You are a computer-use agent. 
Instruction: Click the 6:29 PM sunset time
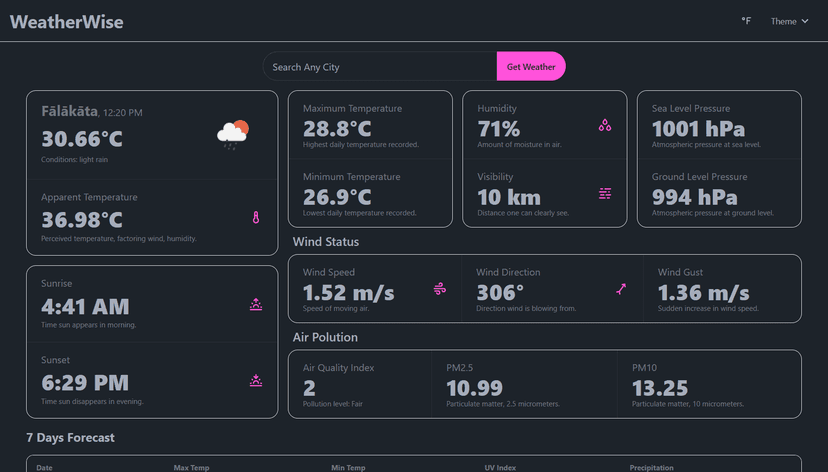(85, 383)
